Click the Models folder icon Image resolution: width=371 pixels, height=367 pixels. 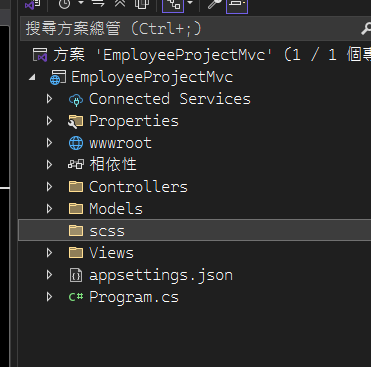[76, 209]
